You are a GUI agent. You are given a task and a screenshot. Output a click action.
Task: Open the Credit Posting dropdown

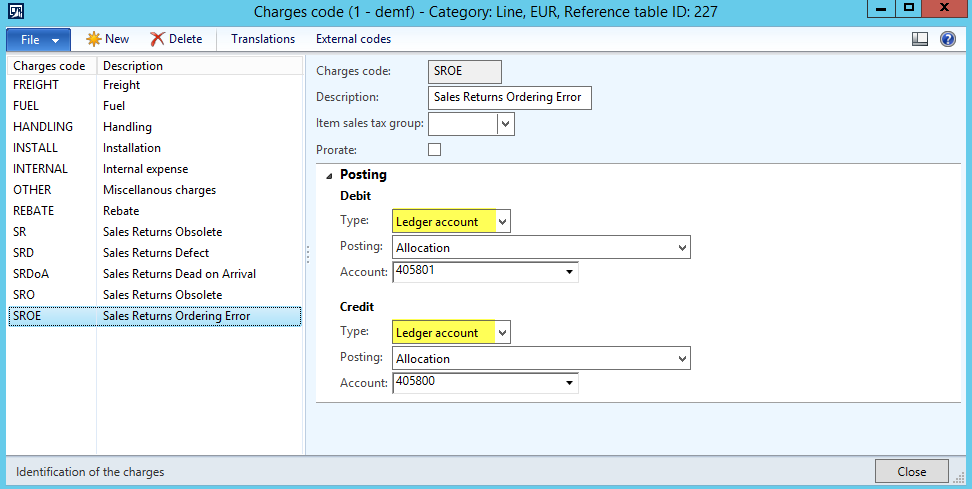(682, 358)
